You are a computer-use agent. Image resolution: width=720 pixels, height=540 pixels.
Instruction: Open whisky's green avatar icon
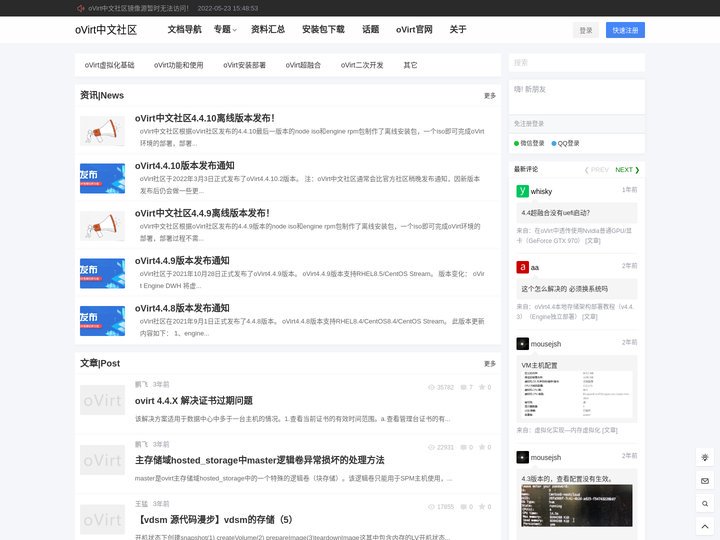click(523, 191)
